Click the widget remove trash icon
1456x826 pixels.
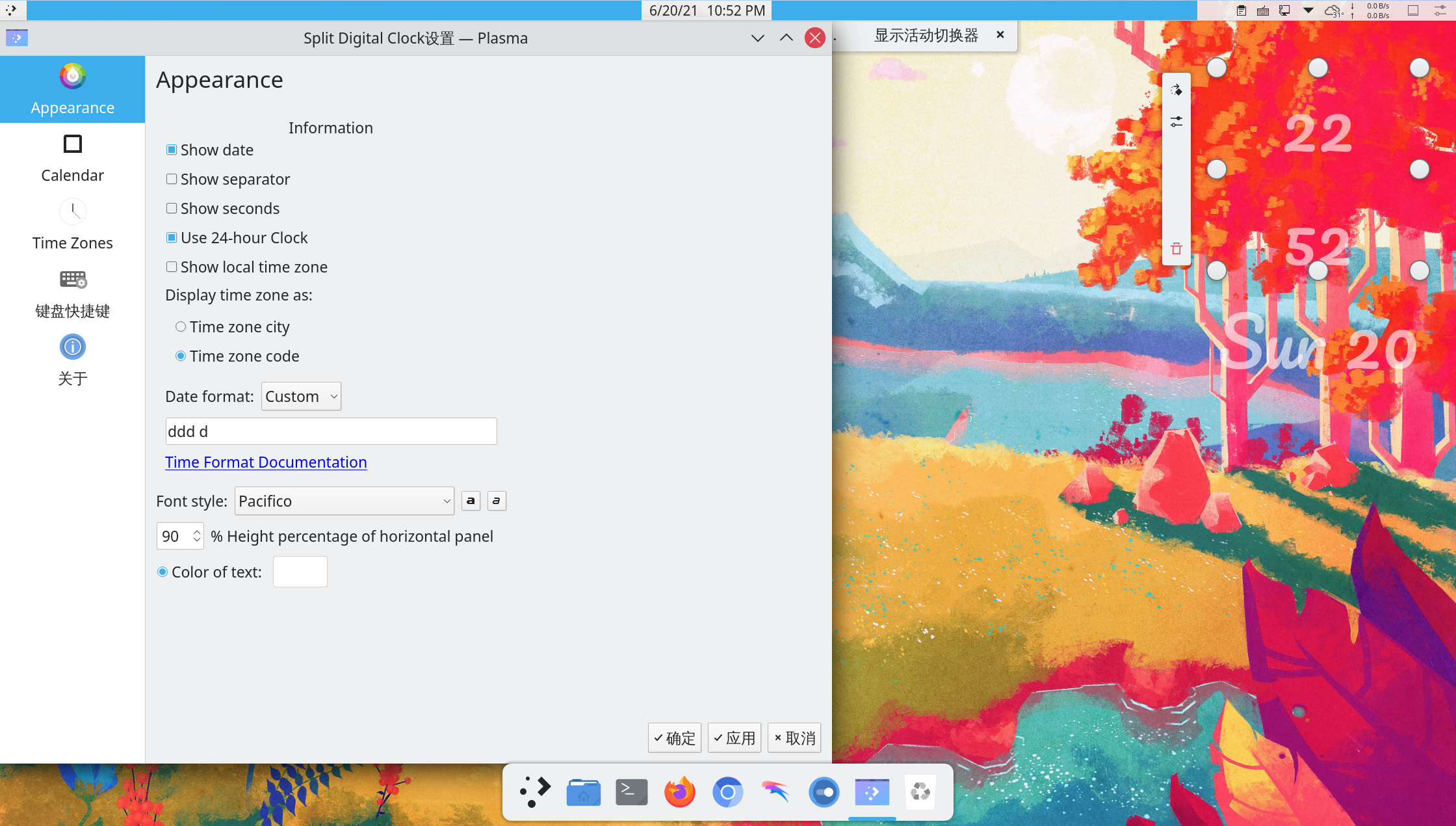[1176, 248]
